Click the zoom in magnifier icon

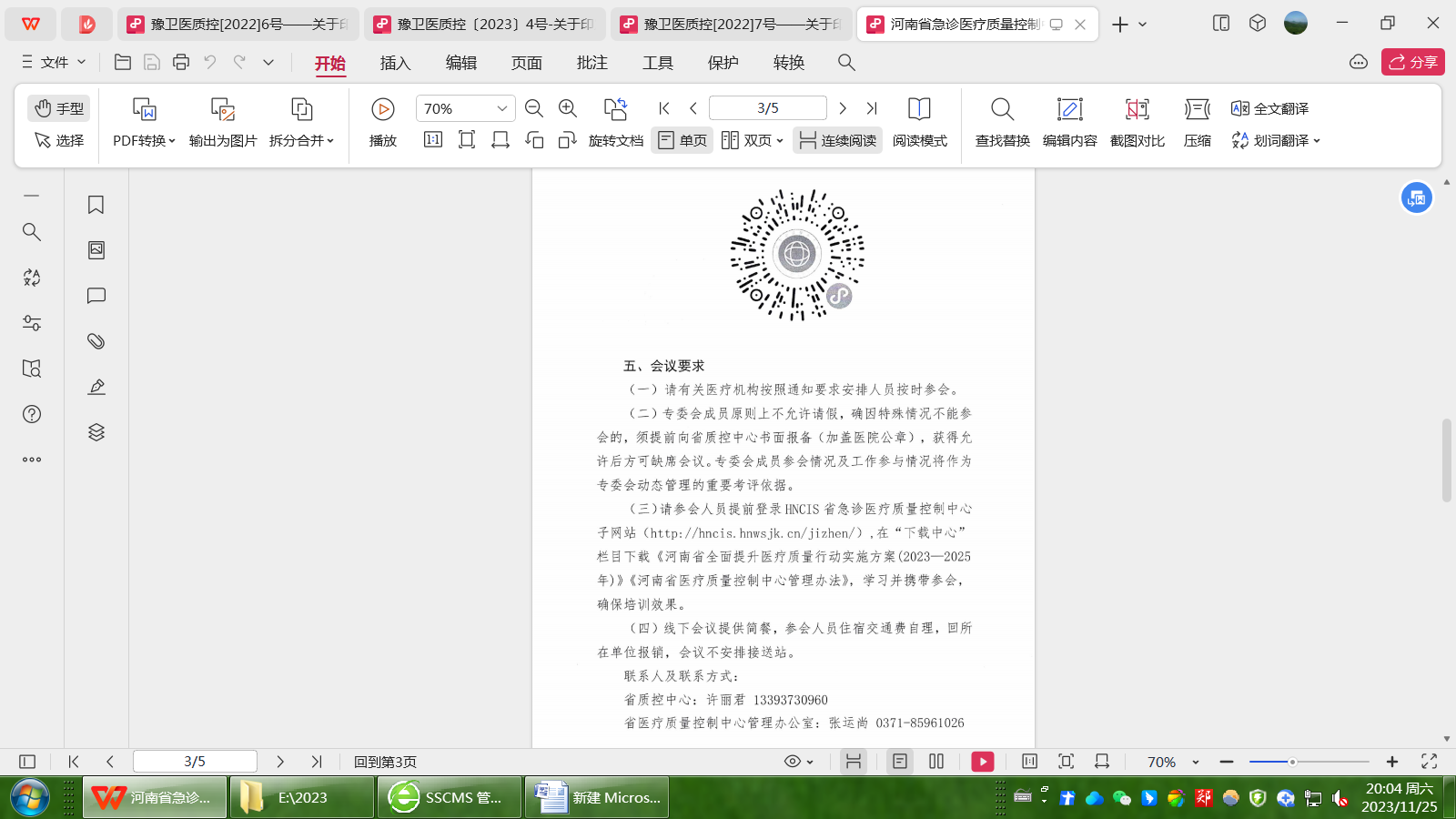(568, 108)
